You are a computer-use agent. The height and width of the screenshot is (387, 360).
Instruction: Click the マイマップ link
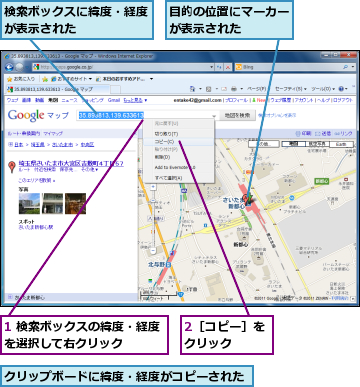tap(53, 134)
